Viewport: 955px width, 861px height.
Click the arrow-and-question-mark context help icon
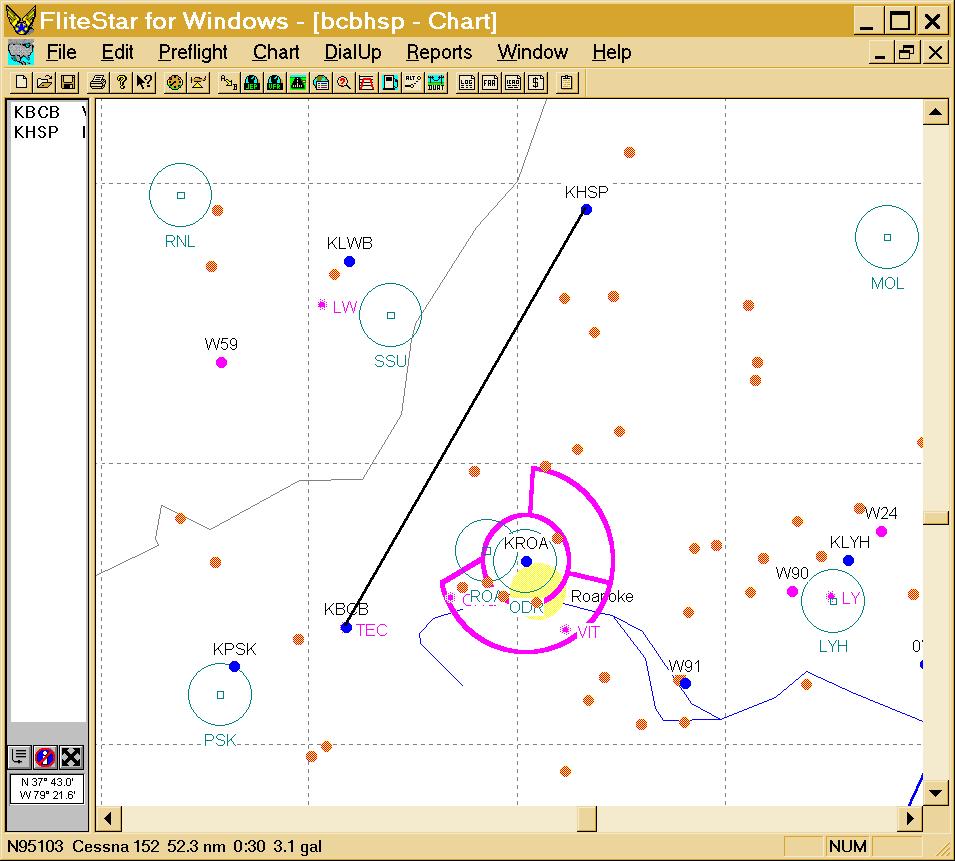tap(145, 82)
